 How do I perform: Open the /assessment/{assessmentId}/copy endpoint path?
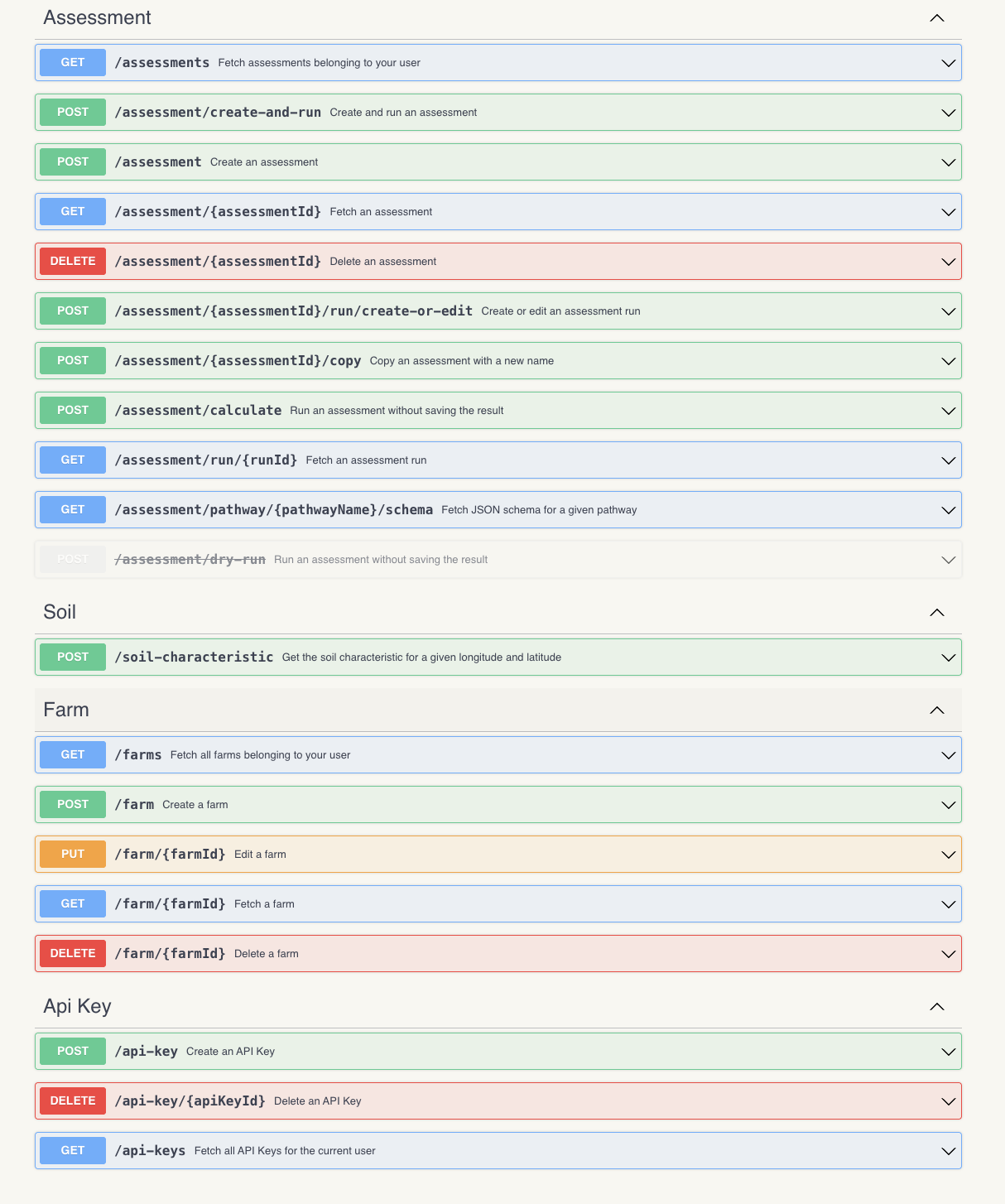pyautogui.click(x=238, y=361)
